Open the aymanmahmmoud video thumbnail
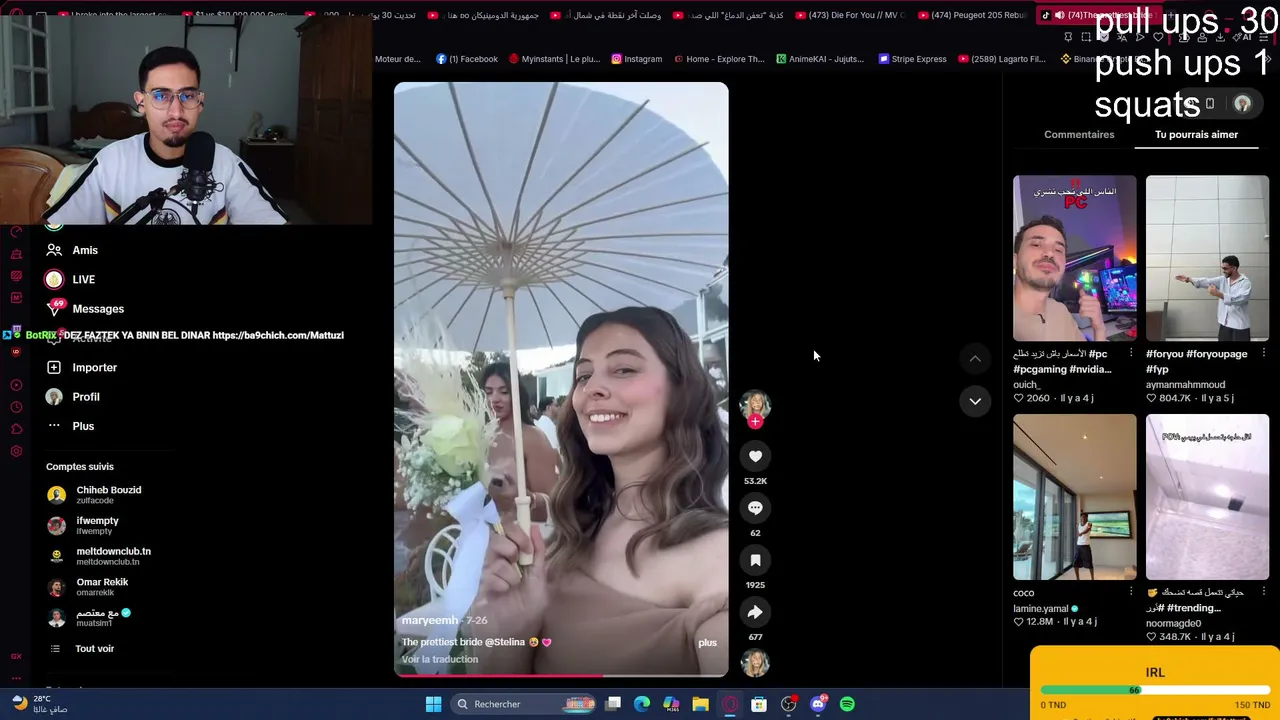This screenshot has width=1280, height=720. [x=1207, y=258]
